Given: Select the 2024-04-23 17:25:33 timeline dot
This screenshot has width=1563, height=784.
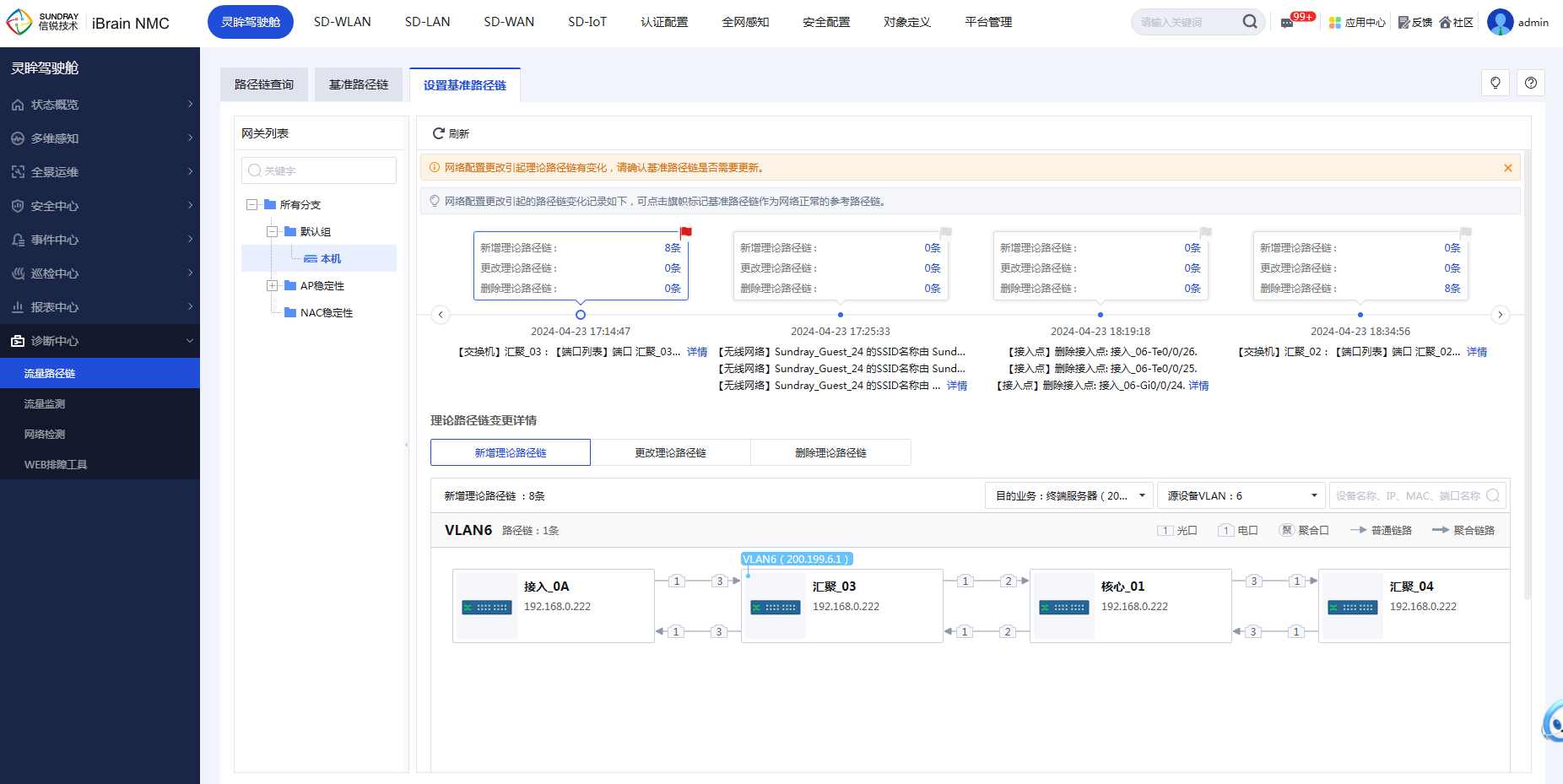Looking at the screenshot, I should 841,315.
